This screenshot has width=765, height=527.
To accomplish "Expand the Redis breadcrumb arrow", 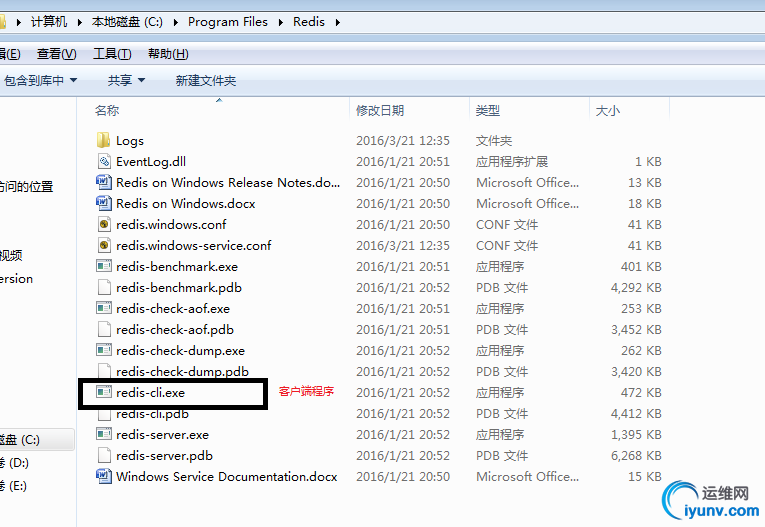I will point(338,22).
